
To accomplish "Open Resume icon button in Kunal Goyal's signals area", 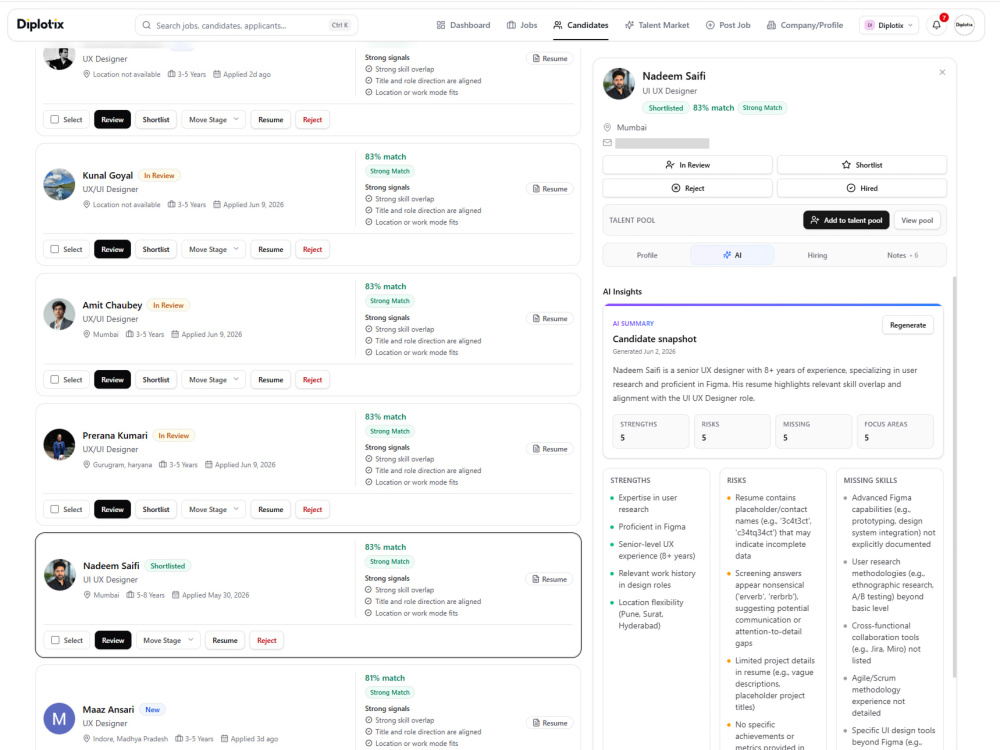I will 550,189.
